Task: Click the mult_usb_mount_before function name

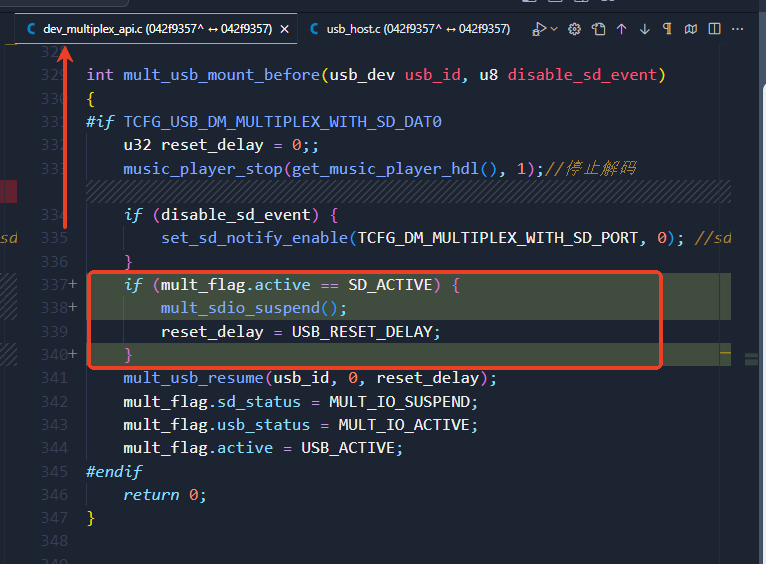Action: [x=222, y=75]
